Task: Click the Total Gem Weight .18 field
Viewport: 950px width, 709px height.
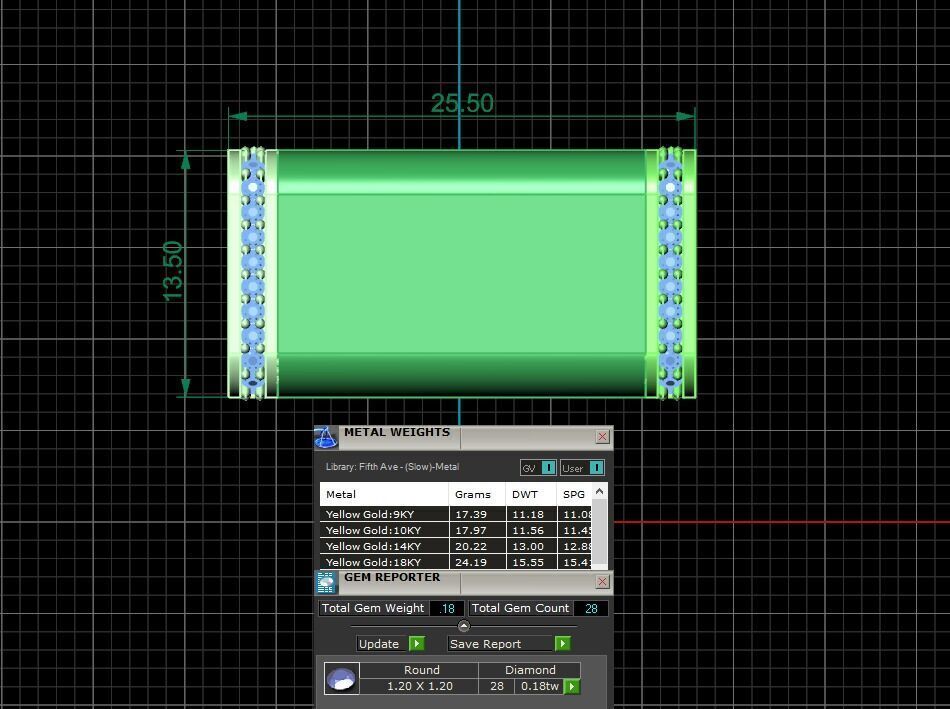Action: point(447,608)
